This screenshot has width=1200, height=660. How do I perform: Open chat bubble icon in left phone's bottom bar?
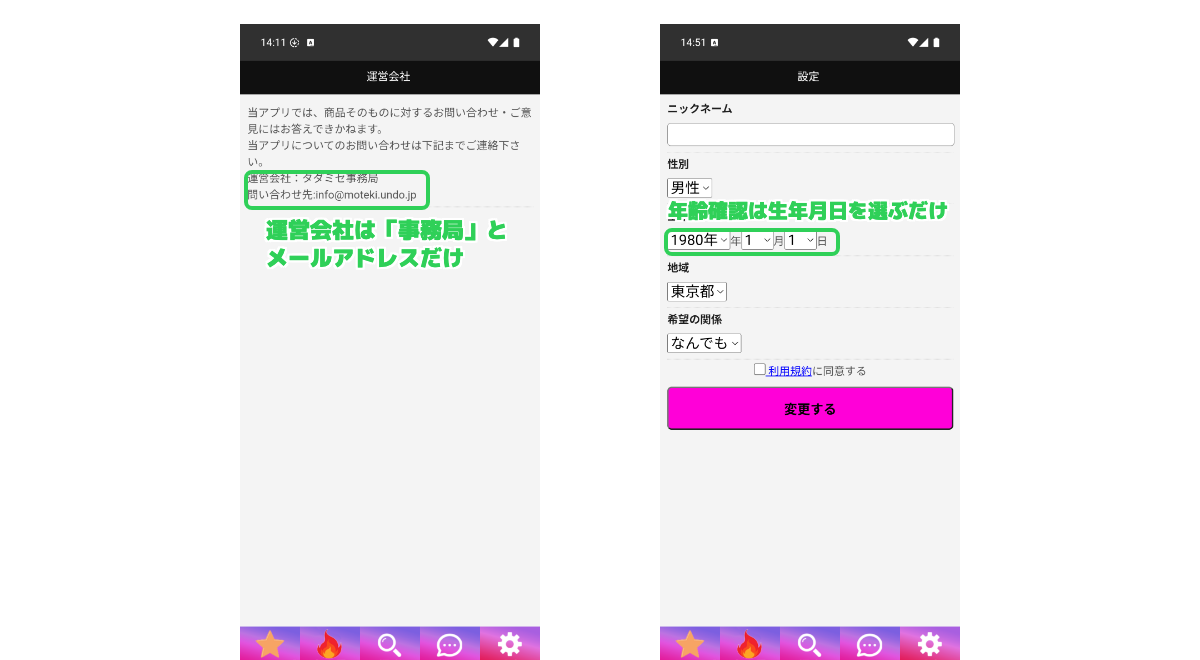point(450,645)
